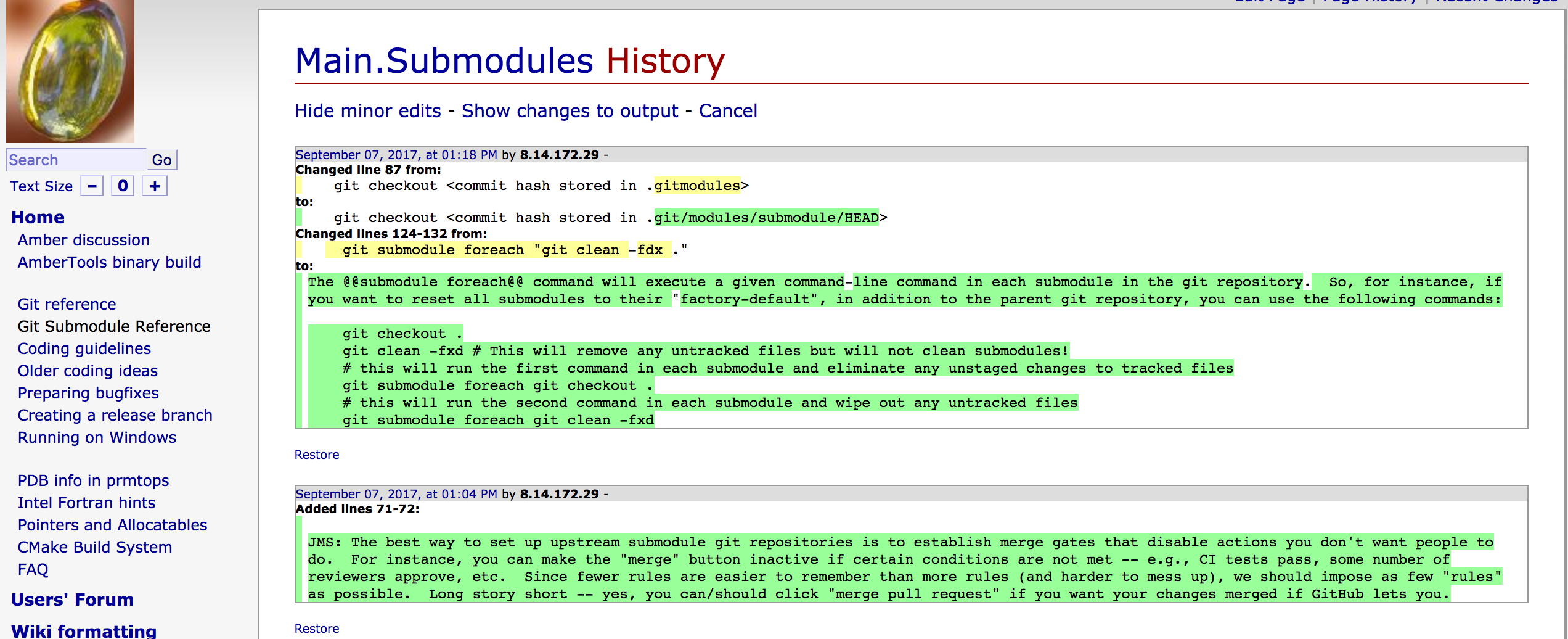This screenshot has width=1568, height=639.
Task: Restore the 01:18 PM revision
Action: [316, 455]
